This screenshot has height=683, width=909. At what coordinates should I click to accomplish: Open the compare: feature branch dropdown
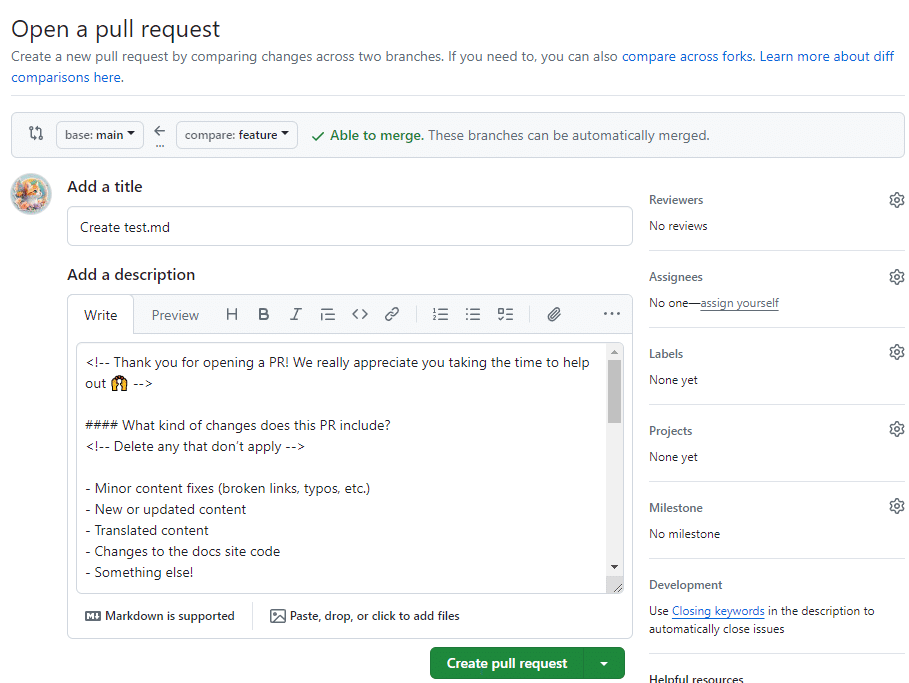coord(237,135)
